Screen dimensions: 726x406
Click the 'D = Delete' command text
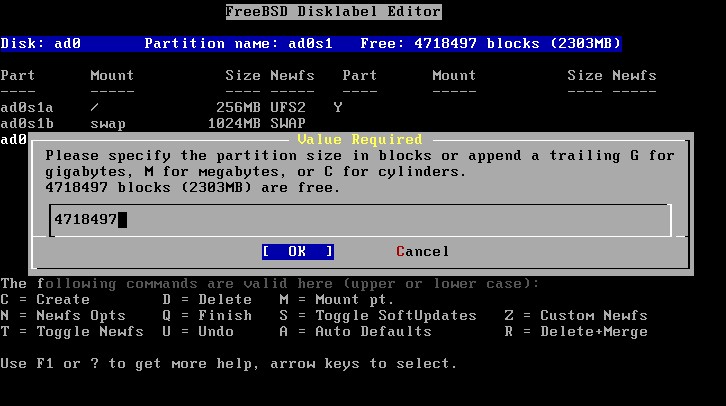[207, 300]
